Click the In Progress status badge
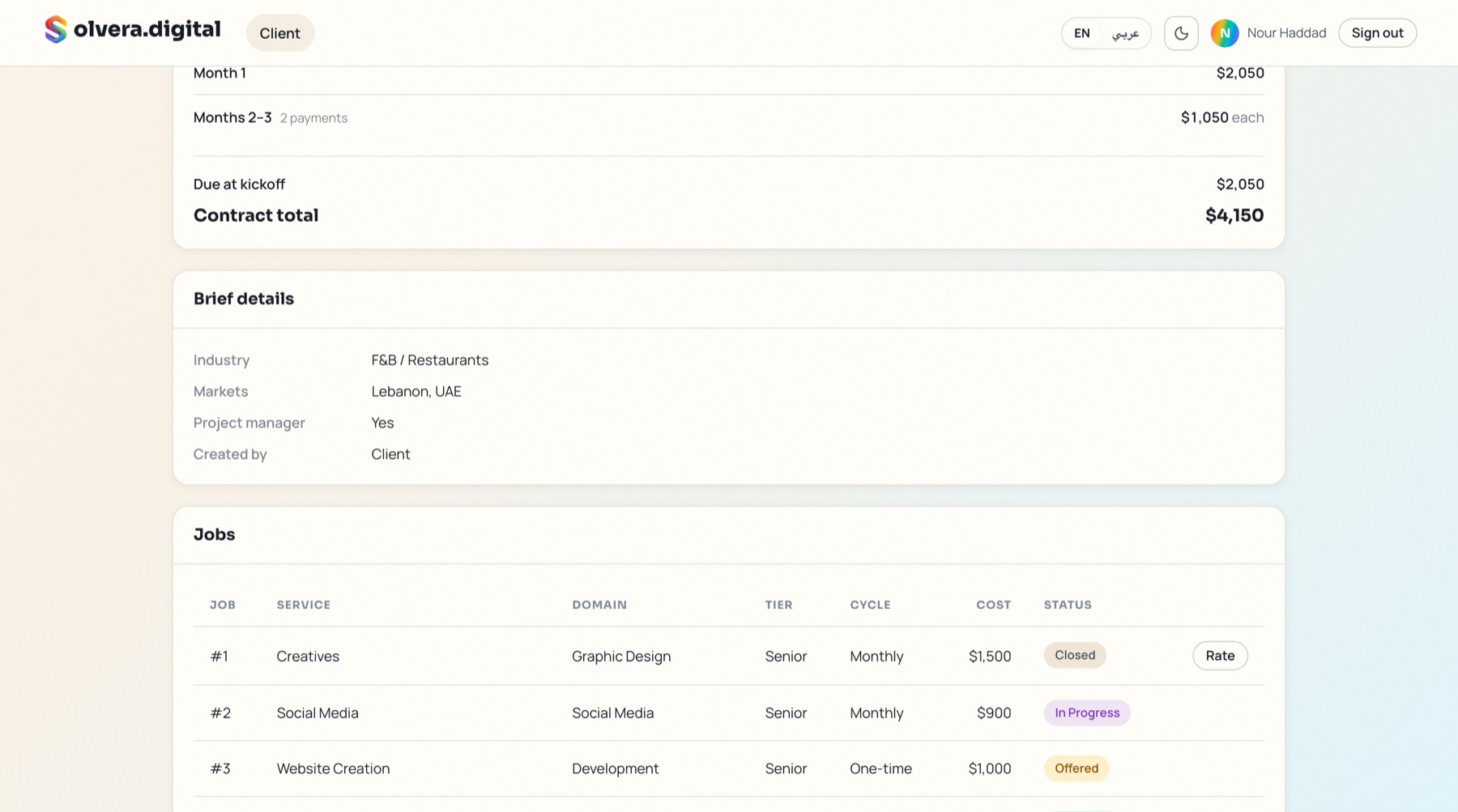This screenshot has height=812, width=1458. pyautogui.click(x=1087, y=713)
